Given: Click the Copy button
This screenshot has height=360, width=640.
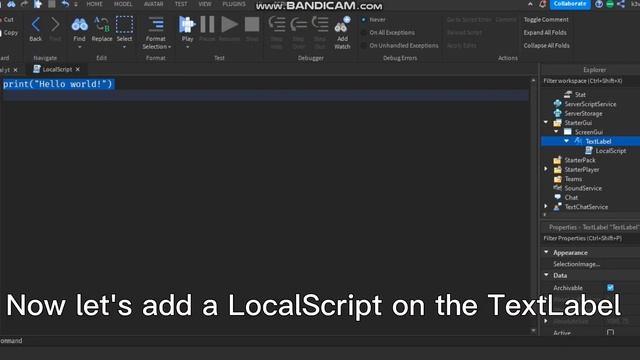Looking at the screenshot, I should coord(10,33).
